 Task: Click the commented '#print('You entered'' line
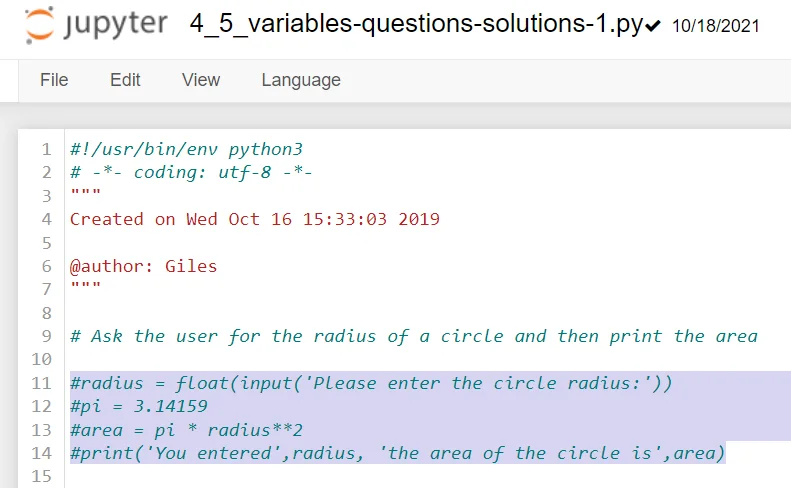(x=397, y=453)
